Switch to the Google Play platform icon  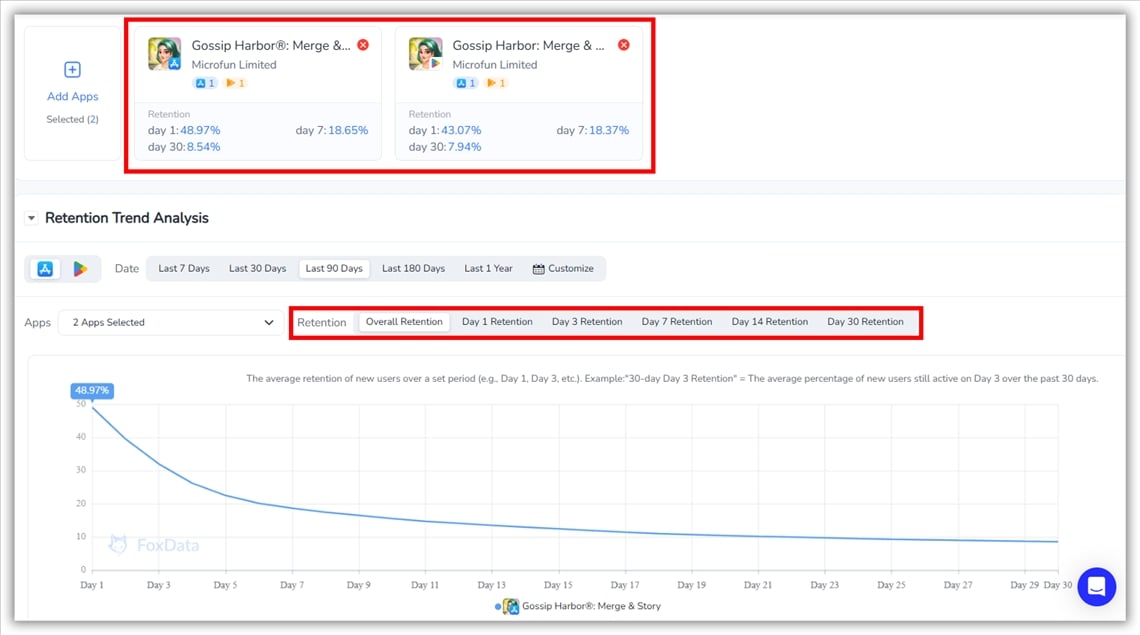click(80, 269)
